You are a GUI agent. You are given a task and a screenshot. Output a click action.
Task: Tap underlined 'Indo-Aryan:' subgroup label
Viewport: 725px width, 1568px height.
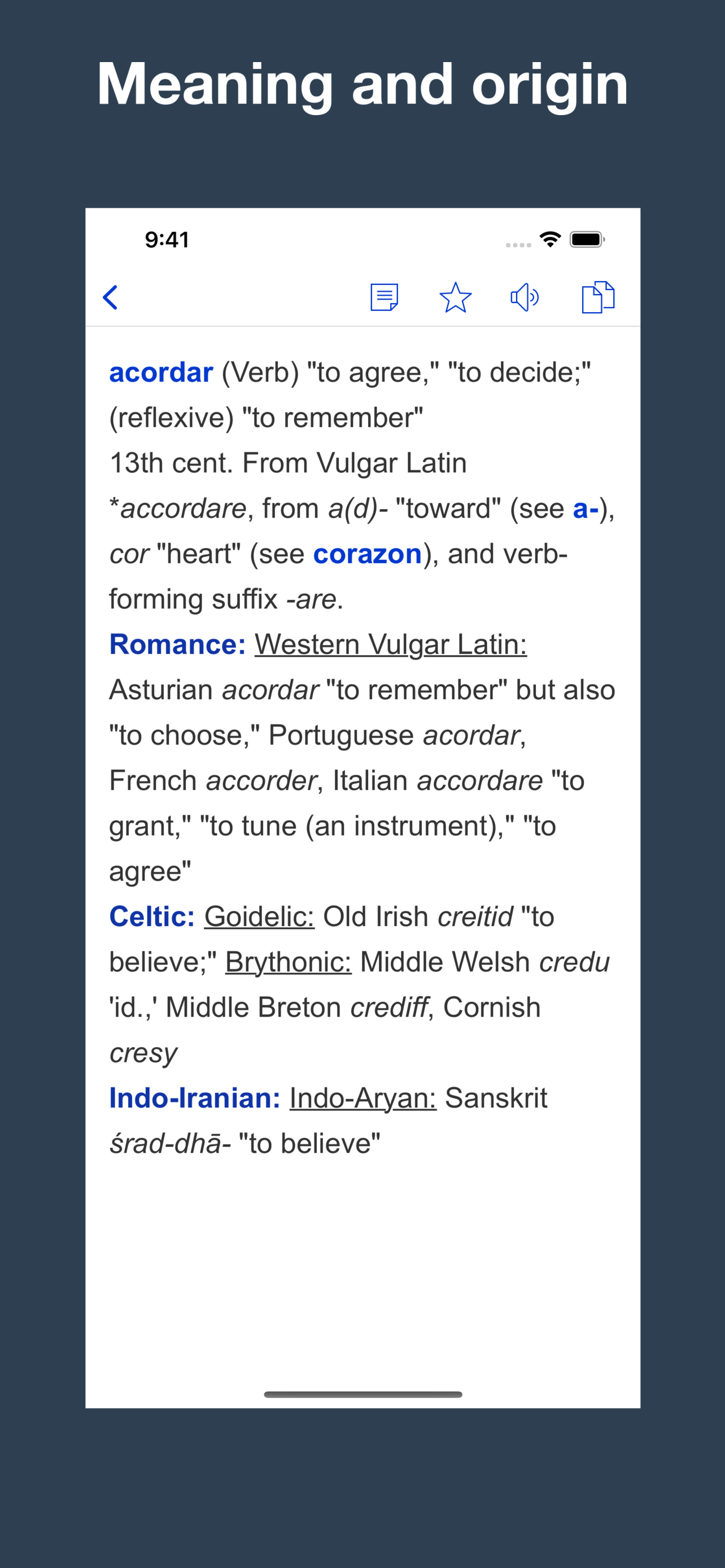[363, 1098]
